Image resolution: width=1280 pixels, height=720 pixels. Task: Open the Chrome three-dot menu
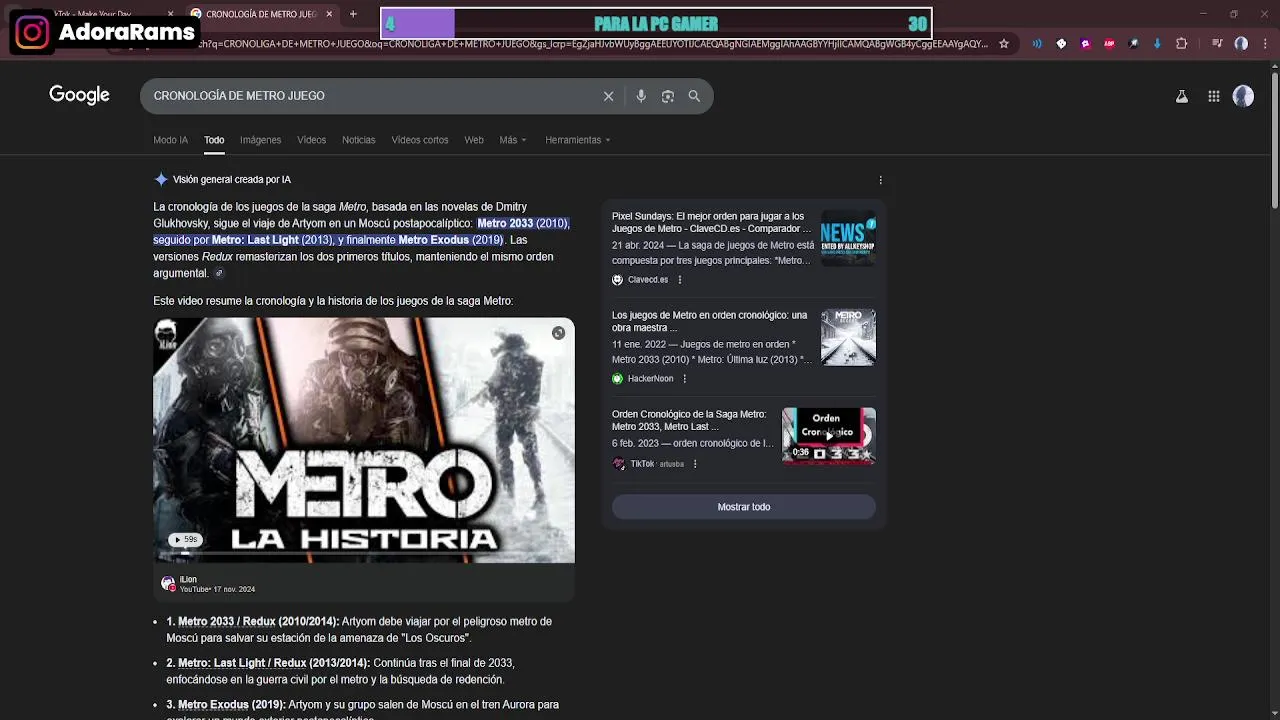(x=1264, y=44)
